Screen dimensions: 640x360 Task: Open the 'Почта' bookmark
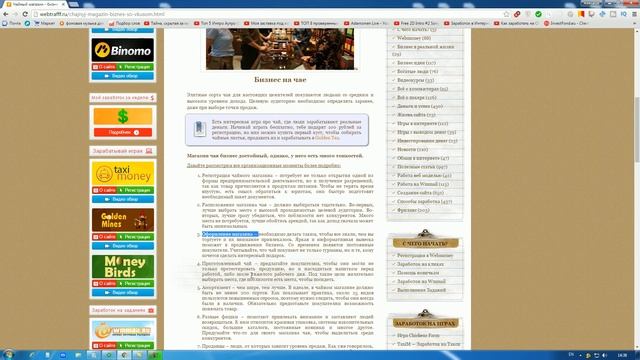coord(12,23)
